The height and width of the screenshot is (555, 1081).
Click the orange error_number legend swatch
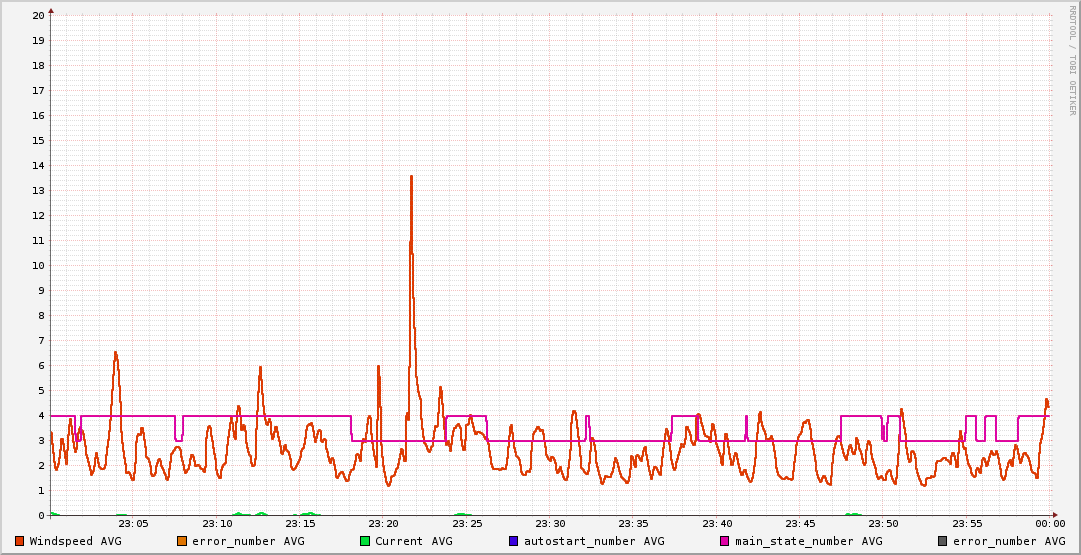182,541
